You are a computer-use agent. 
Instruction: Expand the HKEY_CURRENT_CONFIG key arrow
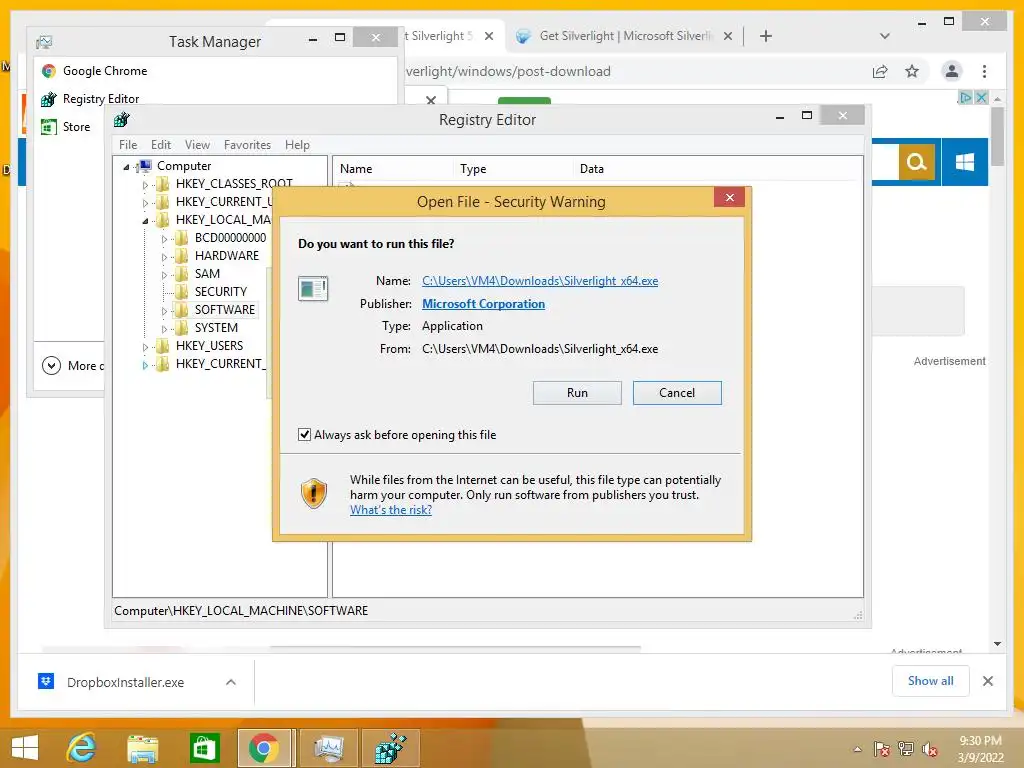[x=145, y=365]
